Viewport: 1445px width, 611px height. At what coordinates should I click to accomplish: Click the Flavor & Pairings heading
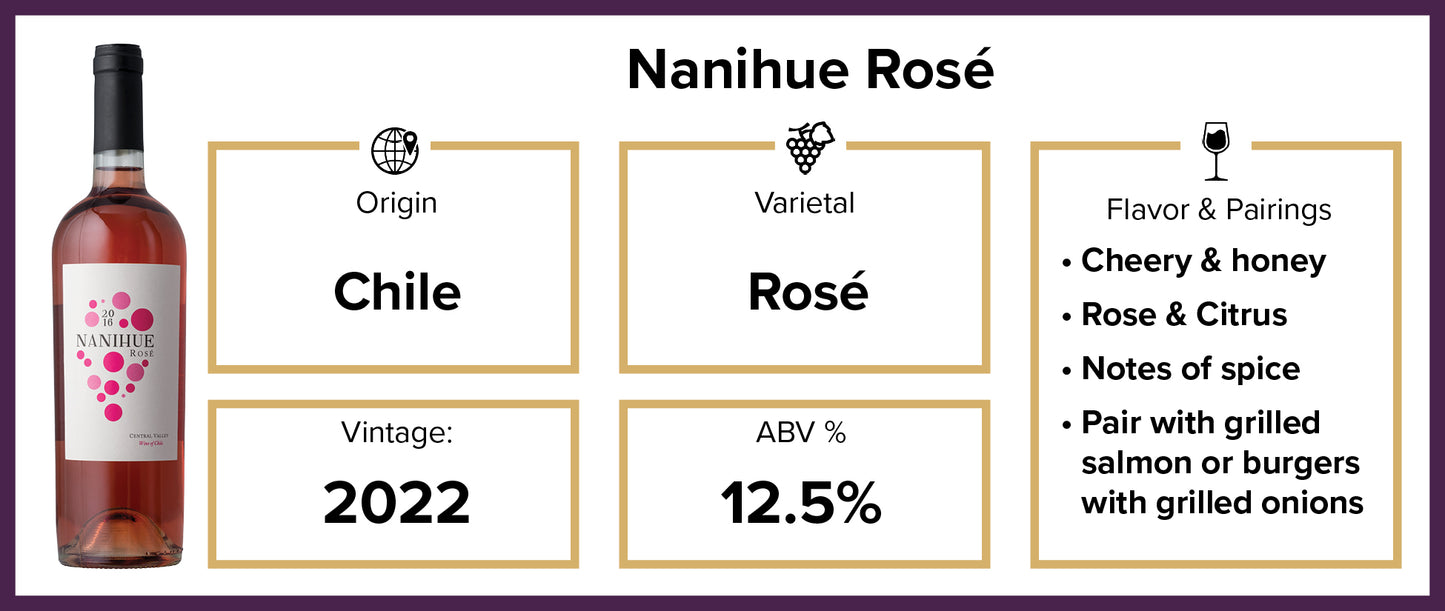[1218, 210]
